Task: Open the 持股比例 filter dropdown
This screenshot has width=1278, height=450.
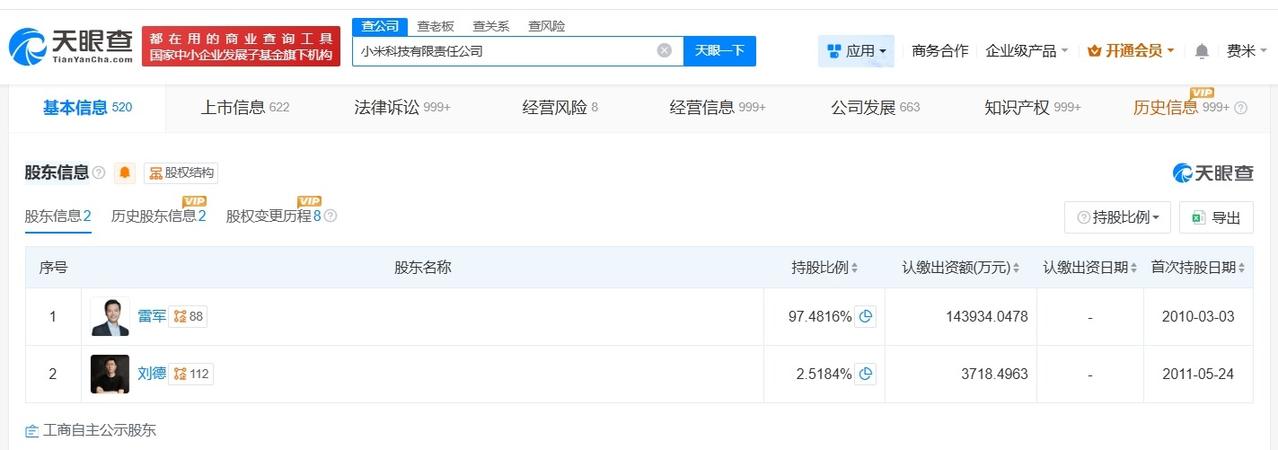Action: [x=1118, y=217]
